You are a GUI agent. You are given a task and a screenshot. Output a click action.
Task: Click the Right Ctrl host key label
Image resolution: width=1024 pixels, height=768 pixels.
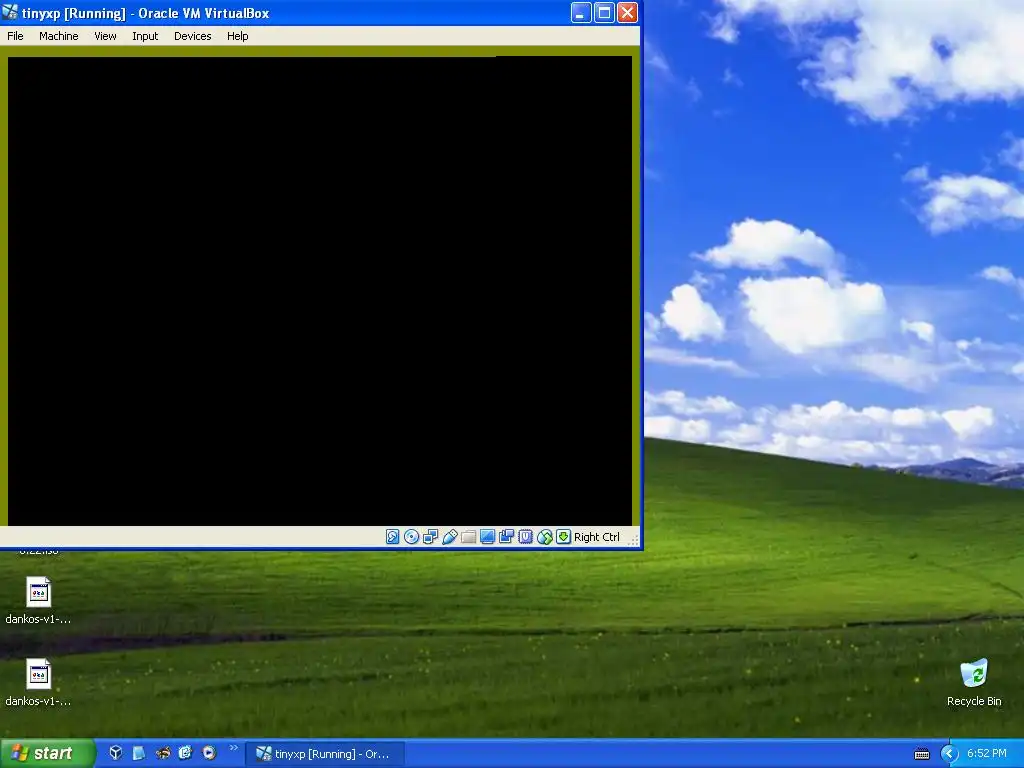(x=596, y=537)
